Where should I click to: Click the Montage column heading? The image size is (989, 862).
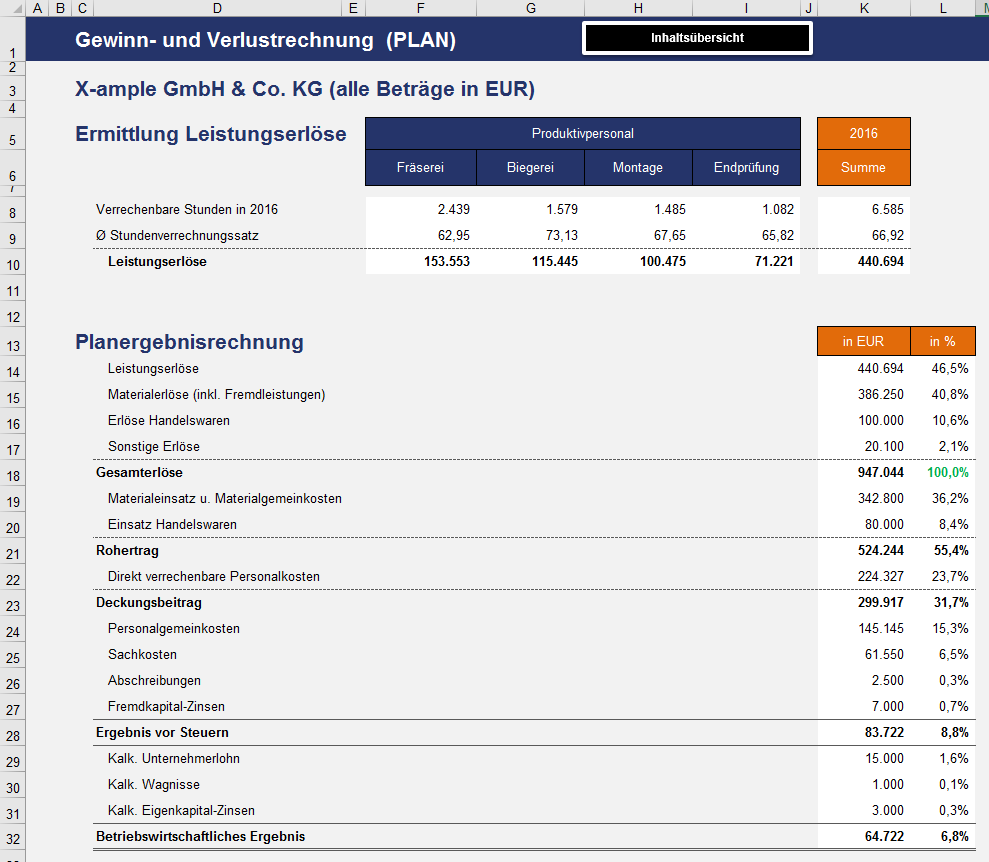(x=638, y=168)
